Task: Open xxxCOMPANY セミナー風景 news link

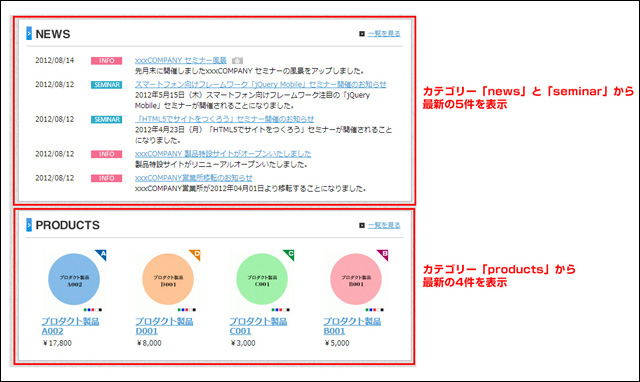Action: (181, 60)
